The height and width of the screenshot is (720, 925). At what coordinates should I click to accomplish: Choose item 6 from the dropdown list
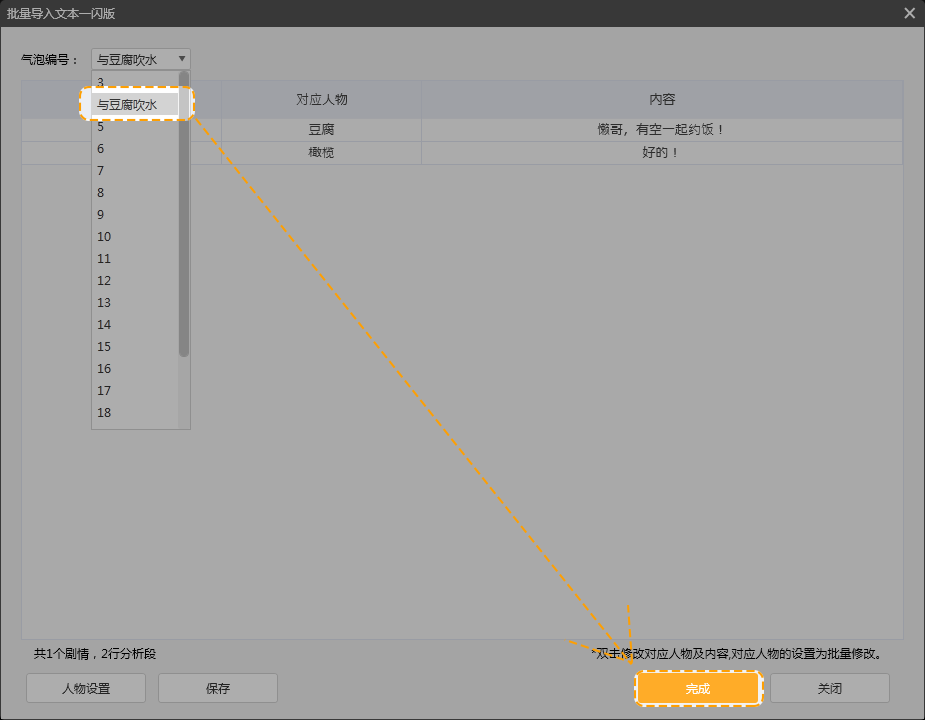click(x=101, y=149)
